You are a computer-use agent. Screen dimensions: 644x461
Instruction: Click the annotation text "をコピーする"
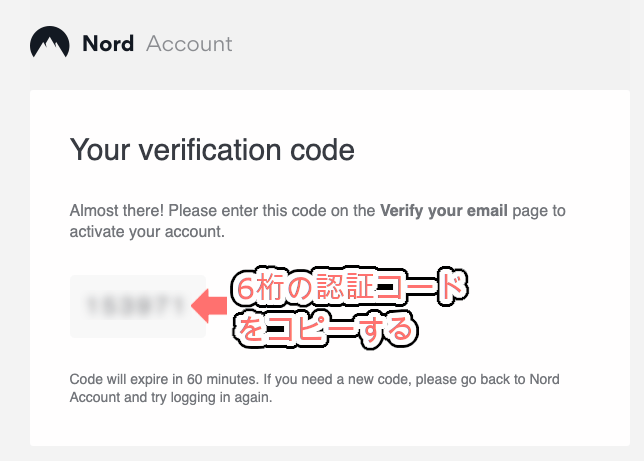(325, 329)
